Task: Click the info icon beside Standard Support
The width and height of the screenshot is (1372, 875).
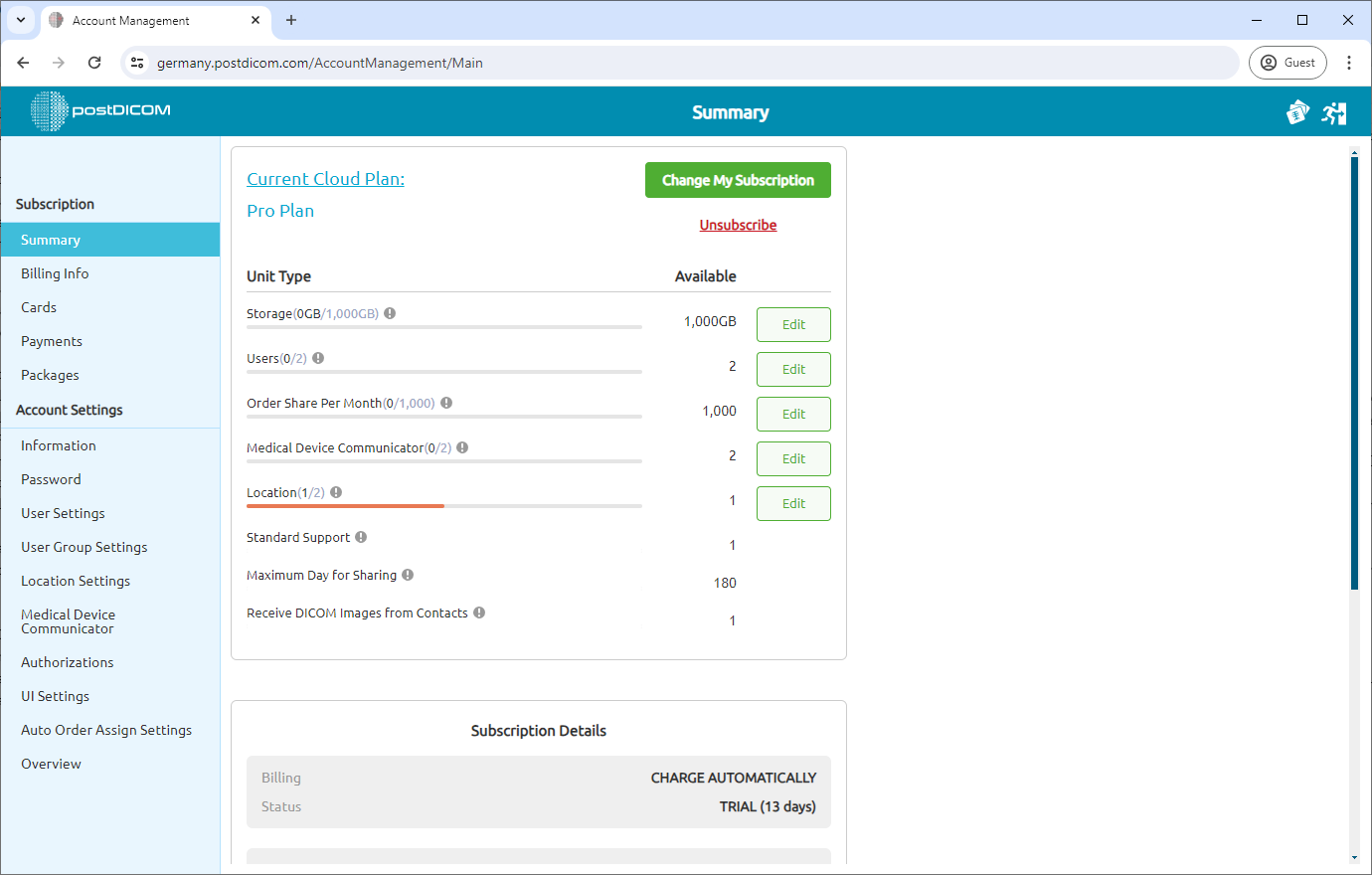Action: tap(360, 536)
